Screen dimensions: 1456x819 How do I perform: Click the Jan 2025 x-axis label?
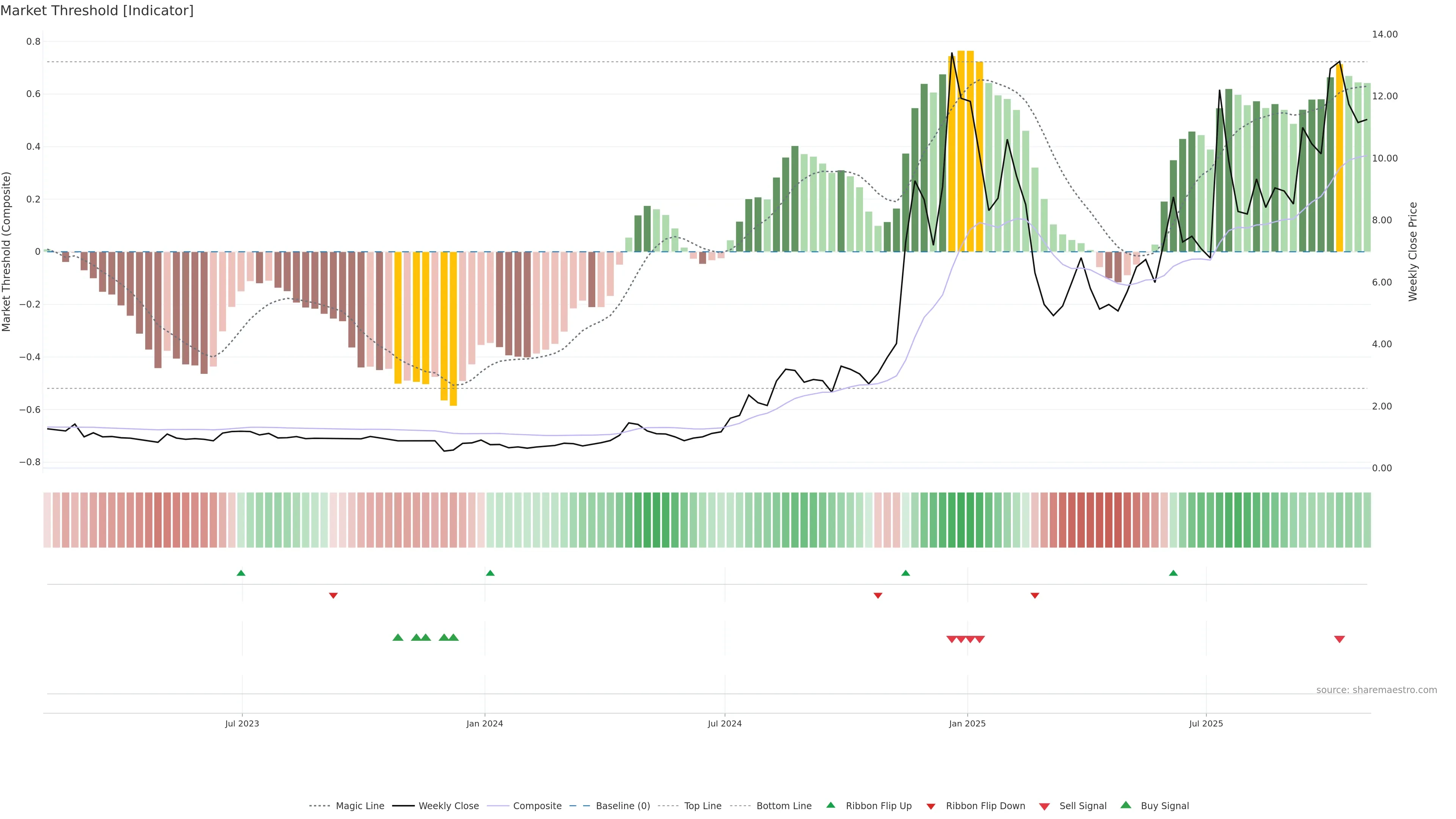pos(967,723)
